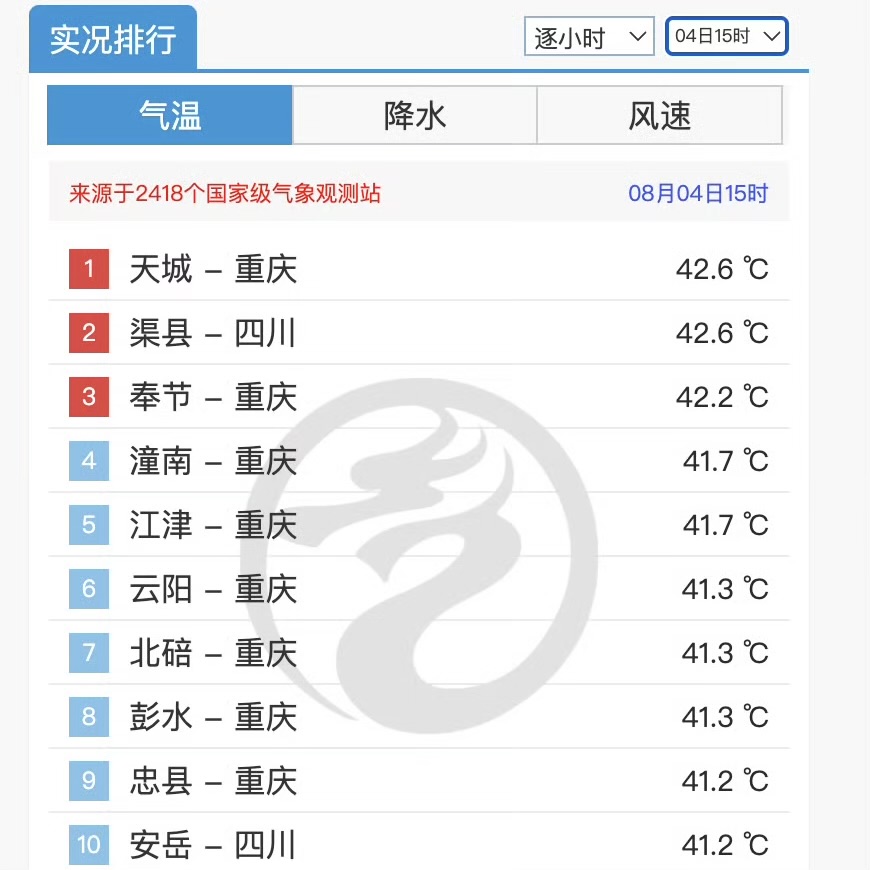Click the red rank 1 badge
Screen dimensions: 870x870
click(89, 269)
